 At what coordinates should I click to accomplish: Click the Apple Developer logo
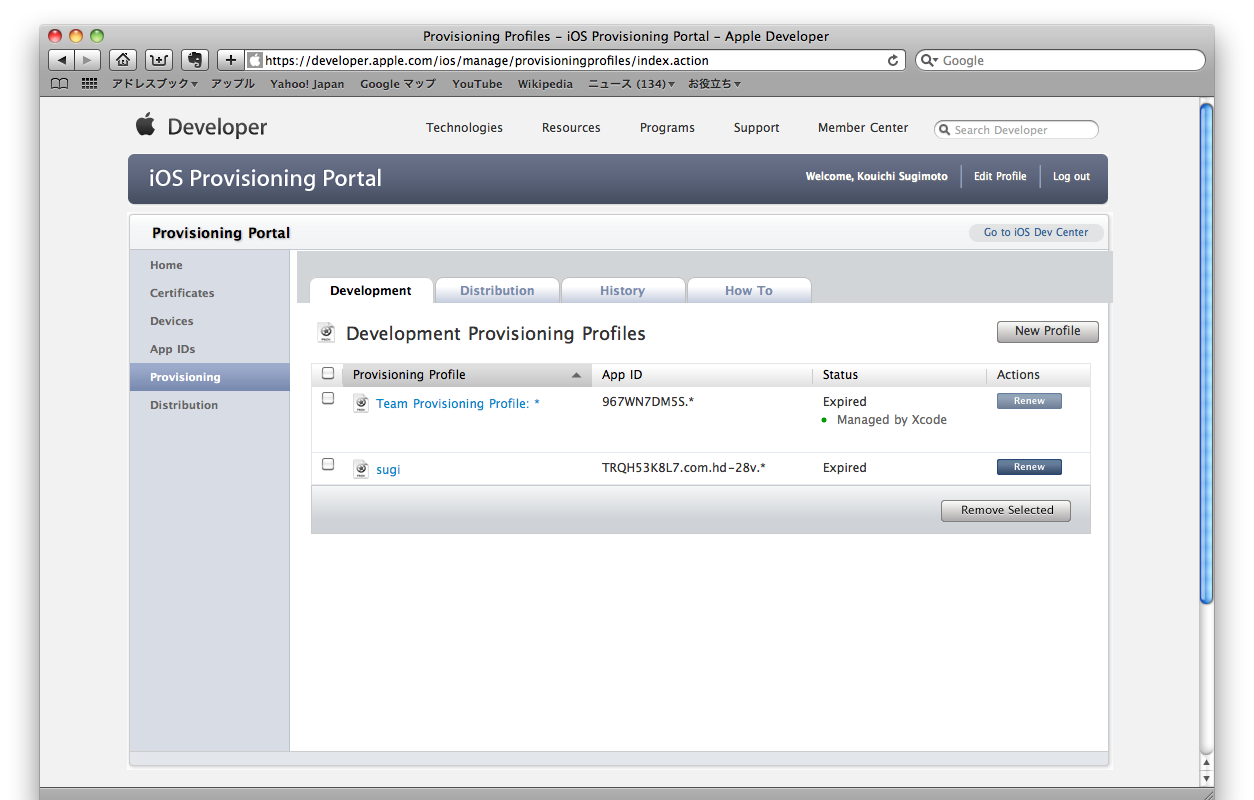coord(202,127)
